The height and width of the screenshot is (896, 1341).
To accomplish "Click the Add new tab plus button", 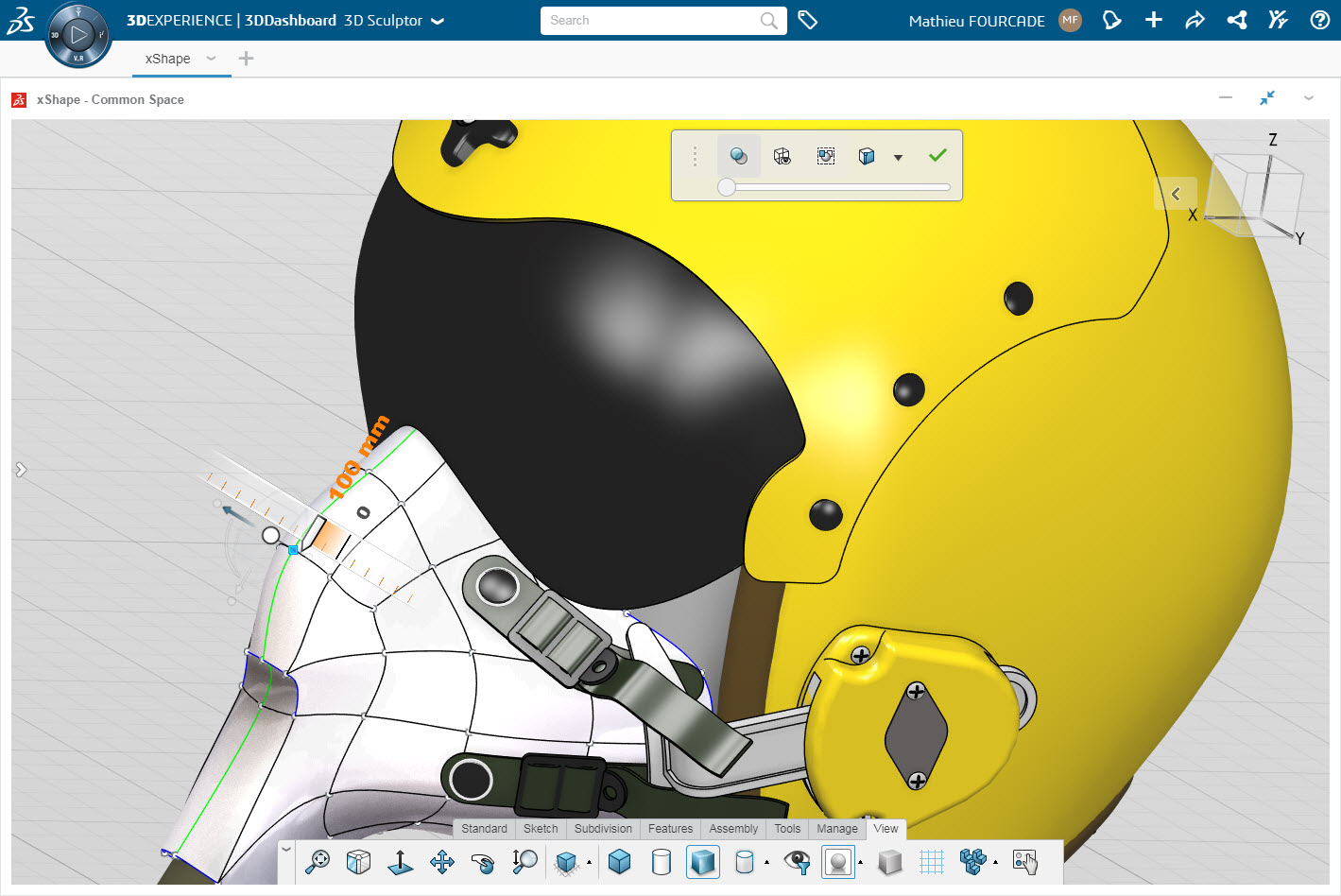I will [x=246, y=58].
